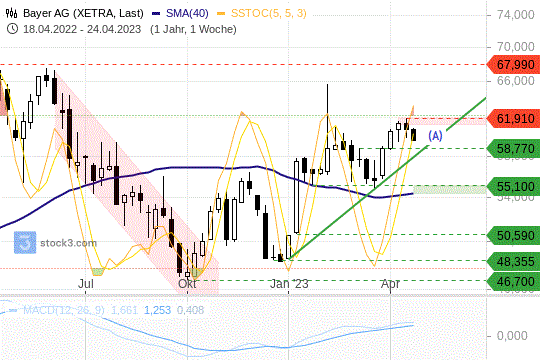Click the green 58,770 support price label
Viewport: 540px width, 360px height.
tap(514, 148)
